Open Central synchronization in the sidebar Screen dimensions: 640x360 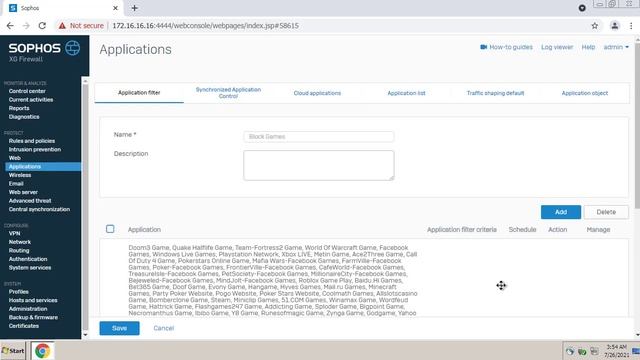tap(39, 209)
